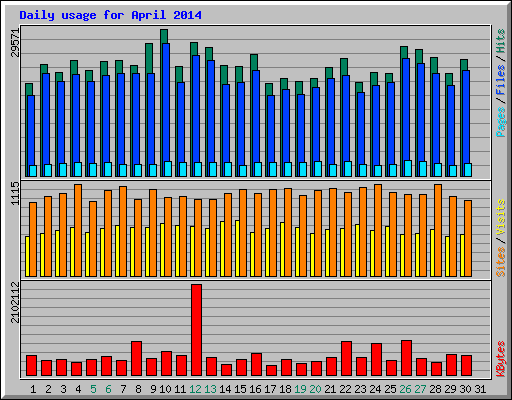Select the yellow sites bar for day 18

coord(282,249)
